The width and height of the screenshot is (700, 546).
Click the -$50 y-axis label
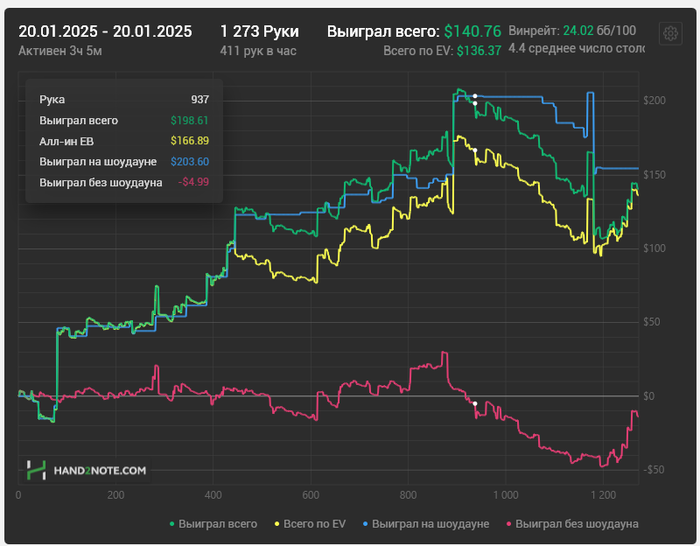click(x=654, y=470)
